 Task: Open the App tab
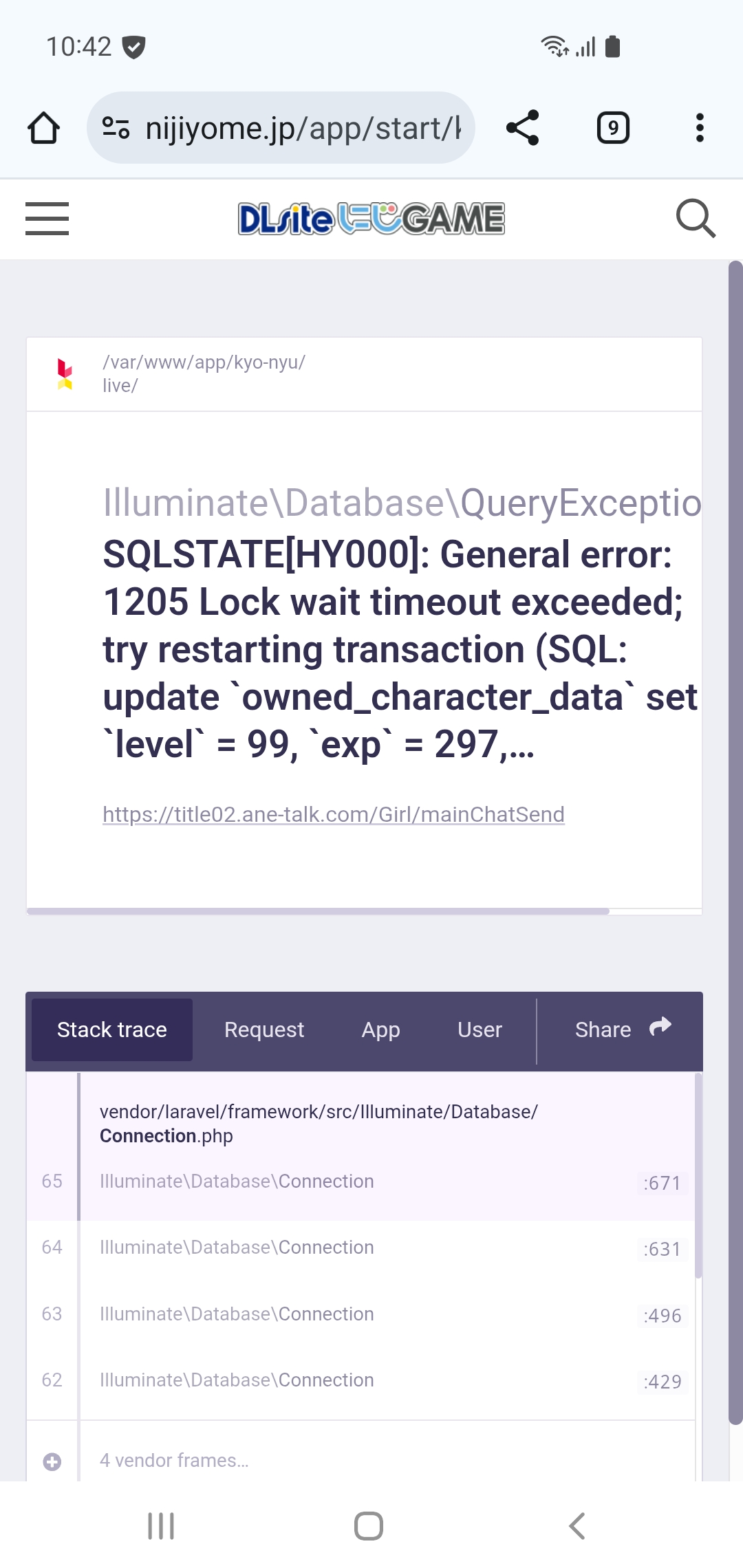coord(380,1030)
